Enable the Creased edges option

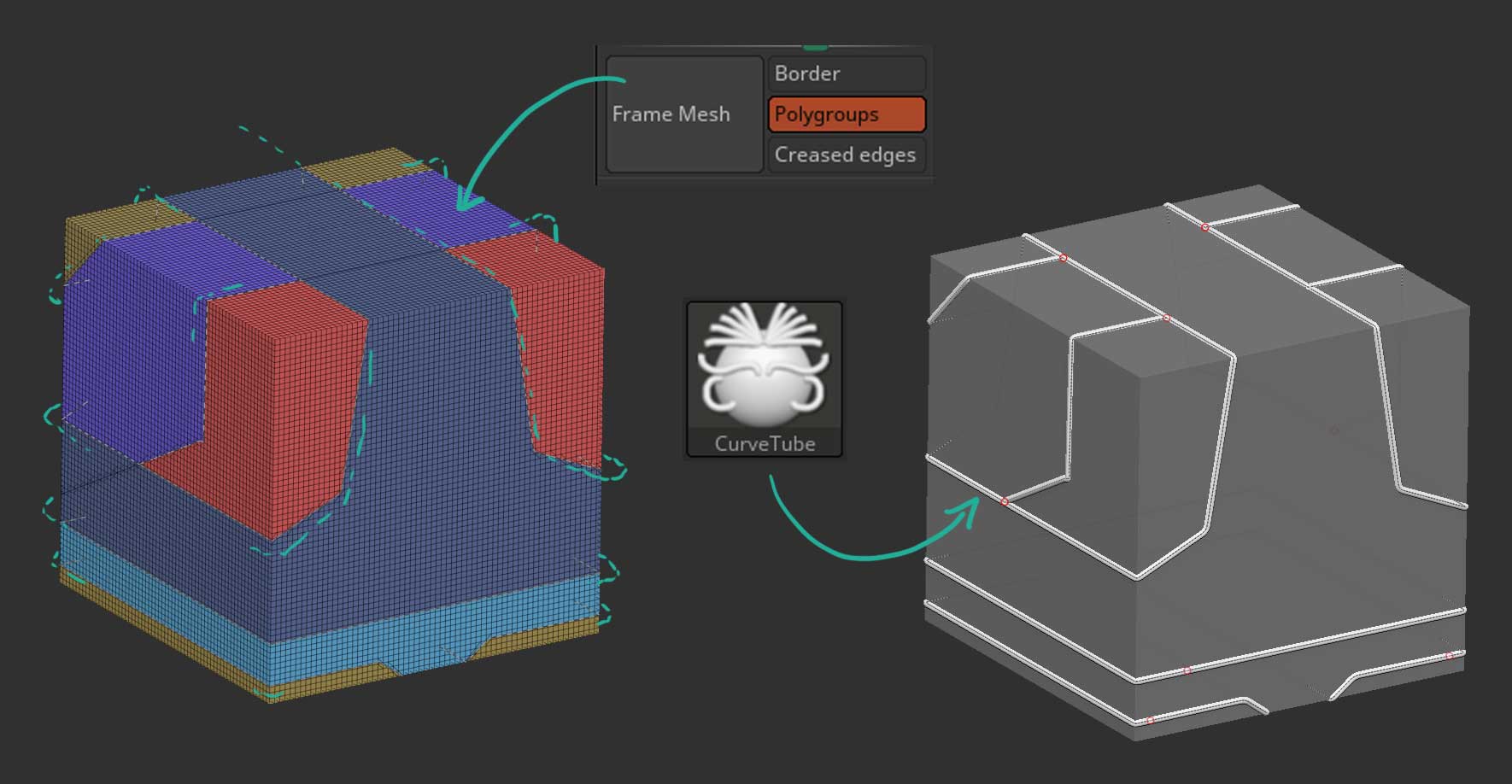click(x=847, y=155)
